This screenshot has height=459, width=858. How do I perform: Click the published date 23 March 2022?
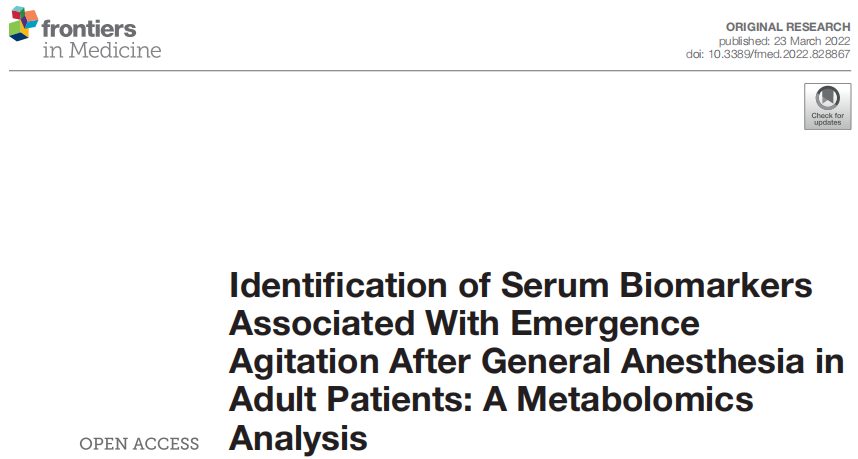click(784, 40)
